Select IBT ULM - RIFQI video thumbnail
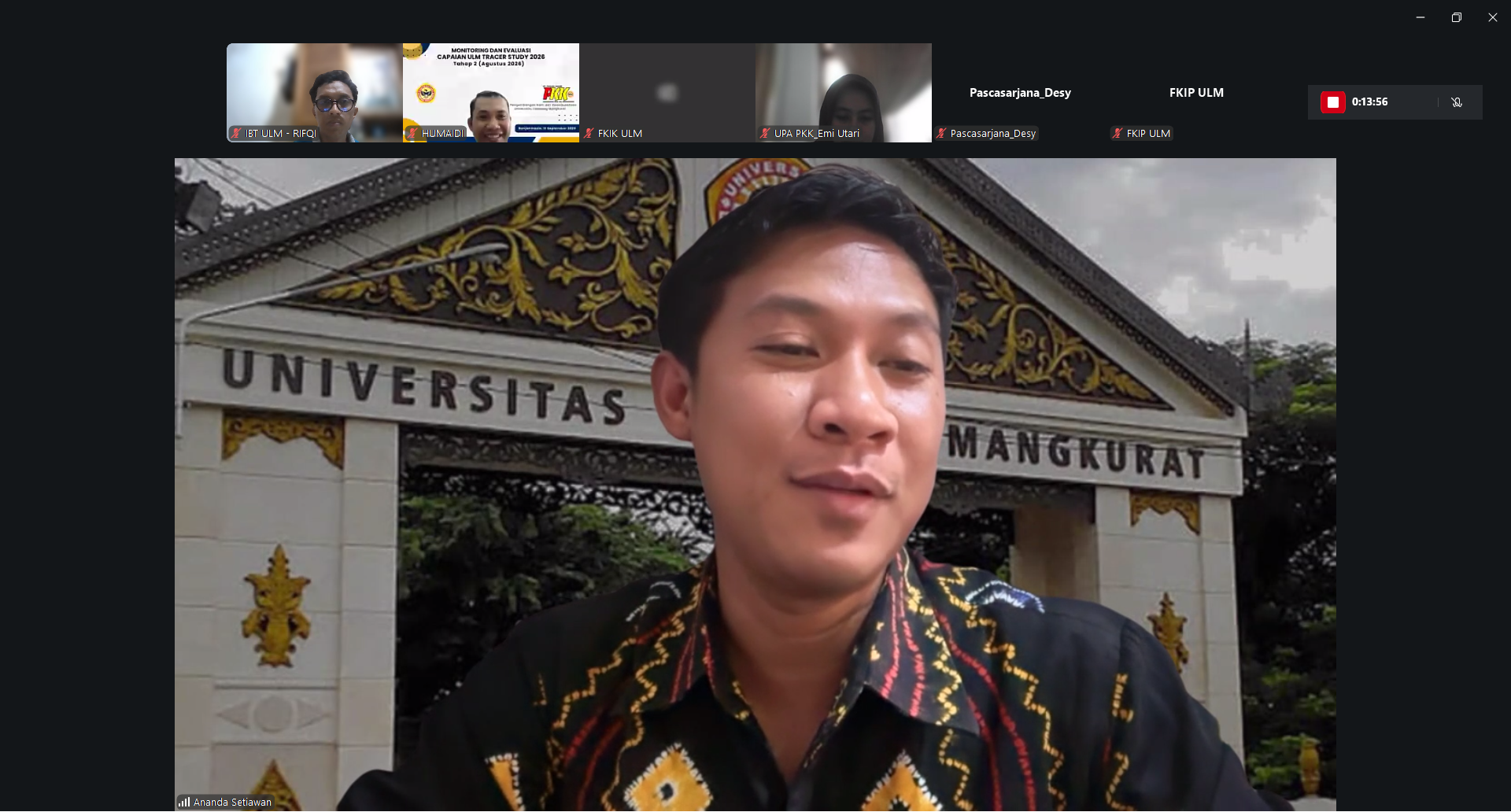 315,93
